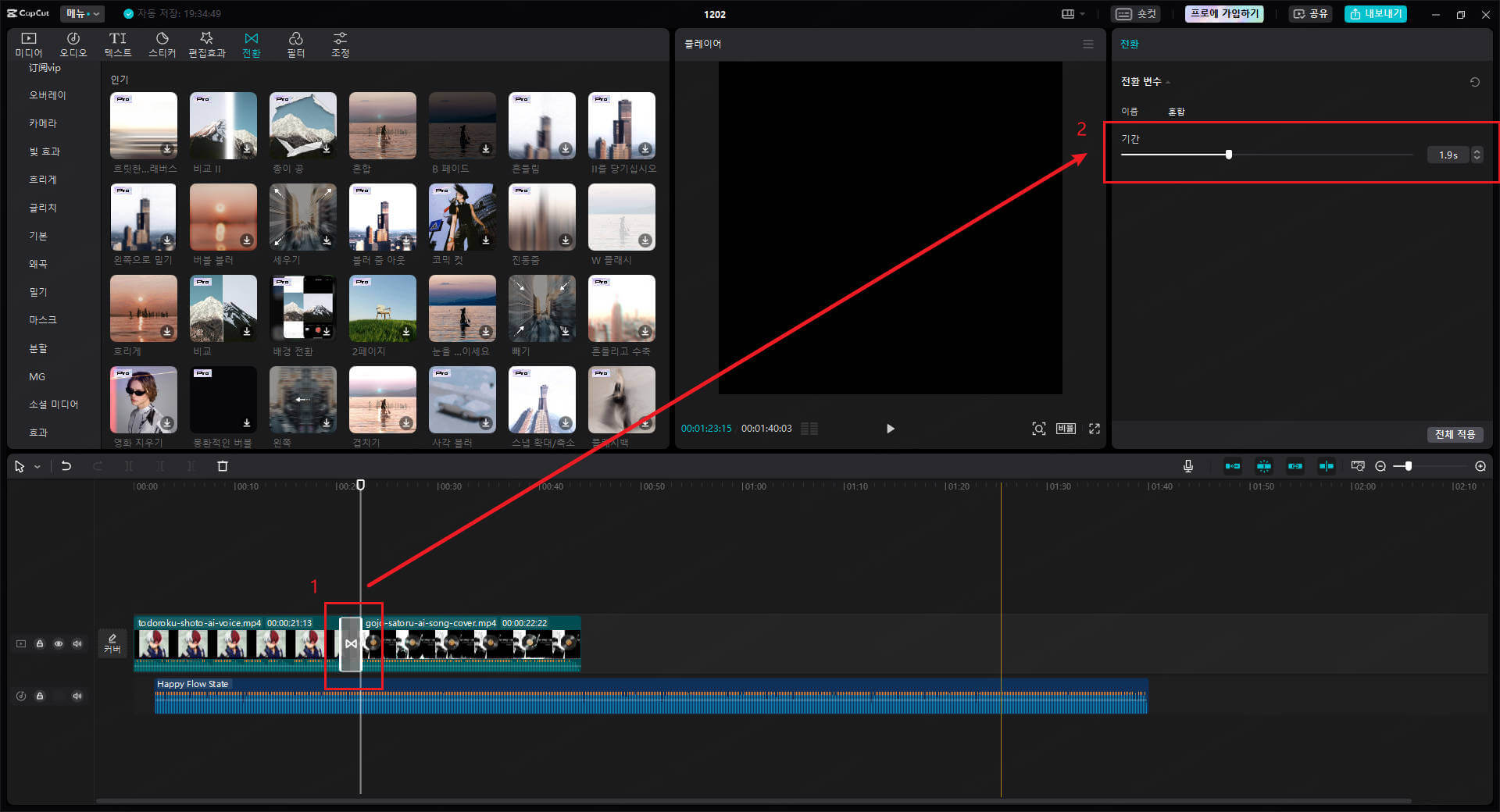
Task: Select the 흐리게 transition category
Action: click(x=43, y=180)
